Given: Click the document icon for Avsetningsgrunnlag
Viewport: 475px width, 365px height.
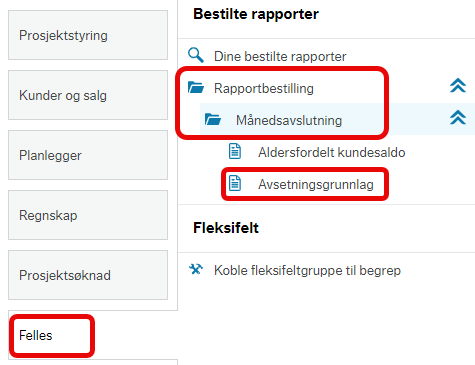Looking at the screenshot, I should [235, 183].
